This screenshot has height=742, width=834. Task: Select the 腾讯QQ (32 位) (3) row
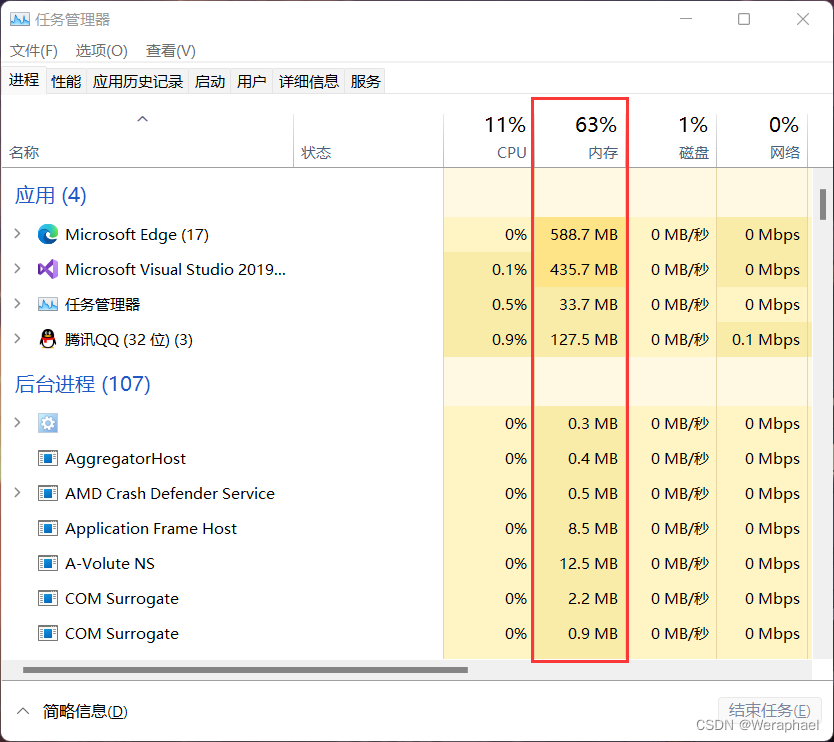click(x=407, y=339)
